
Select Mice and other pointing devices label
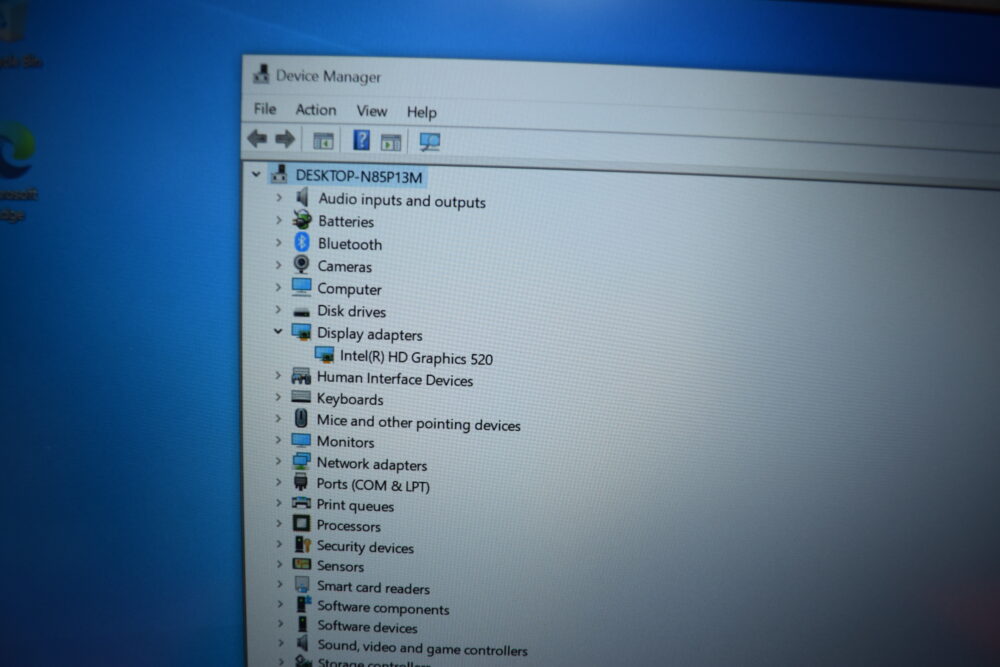pos(418,423)
